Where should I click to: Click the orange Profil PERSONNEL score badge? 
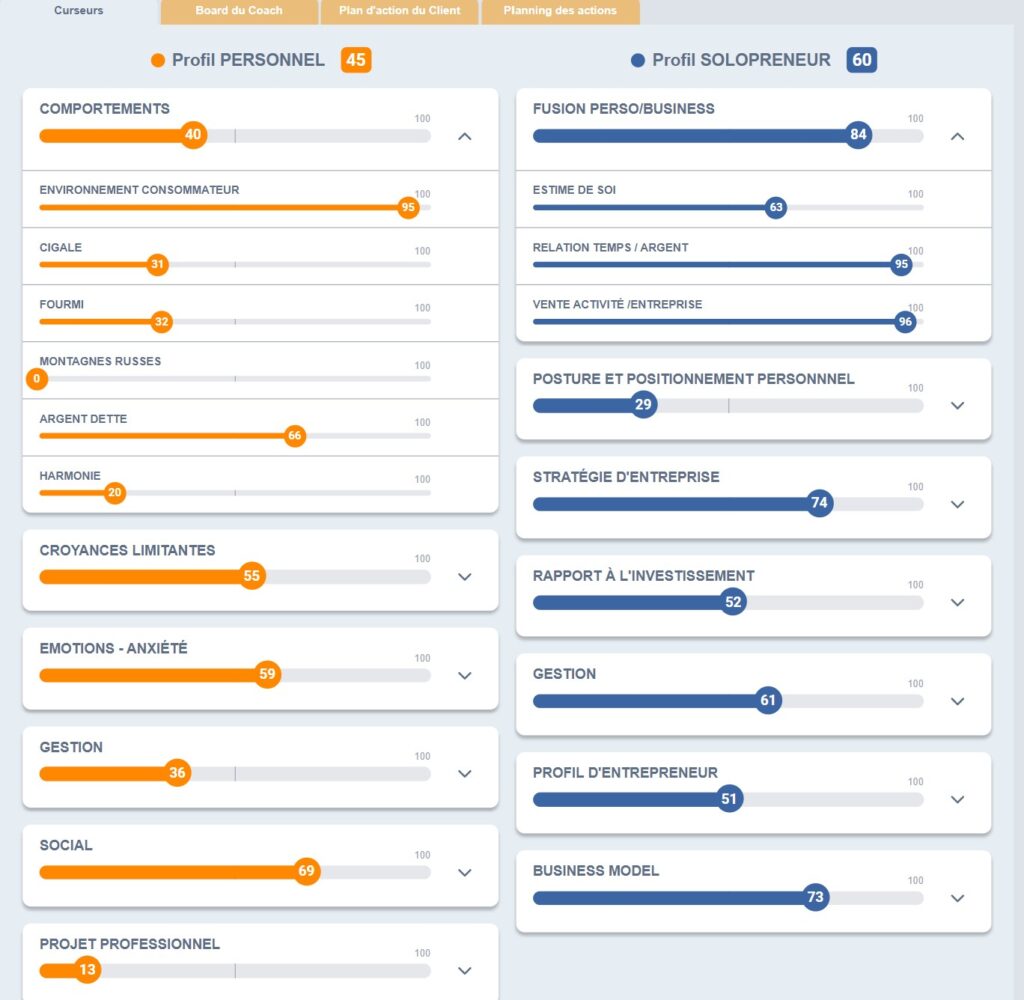tap(356, 60)
